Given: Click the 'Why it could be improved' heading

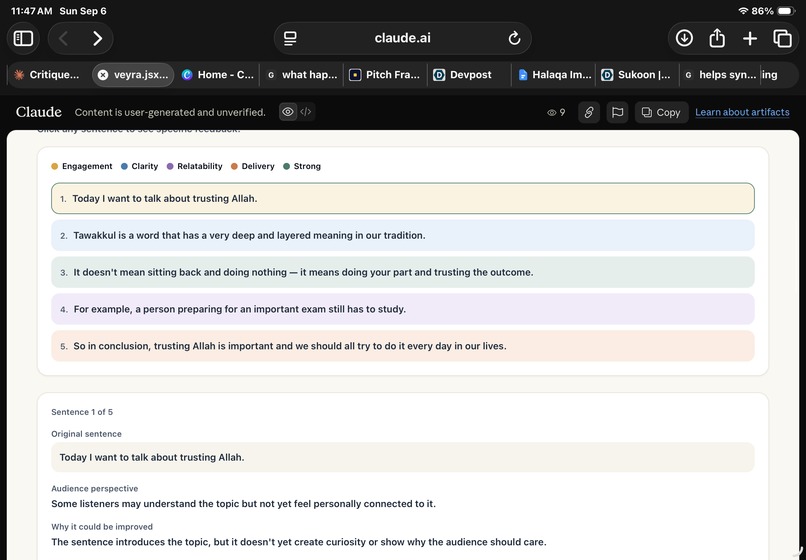Looking at the screenshot, I should coord(102,527).
